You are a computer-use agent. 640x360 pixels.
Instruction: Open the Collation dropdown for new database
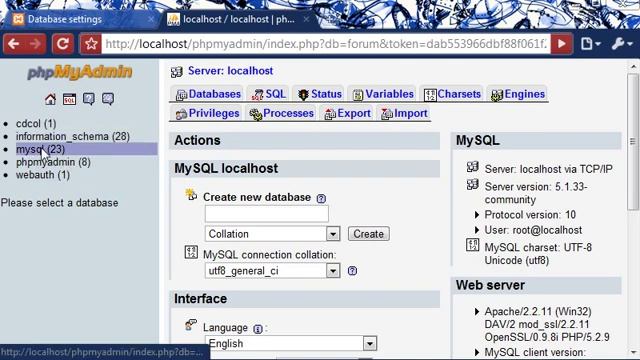(x=272, y=234)
